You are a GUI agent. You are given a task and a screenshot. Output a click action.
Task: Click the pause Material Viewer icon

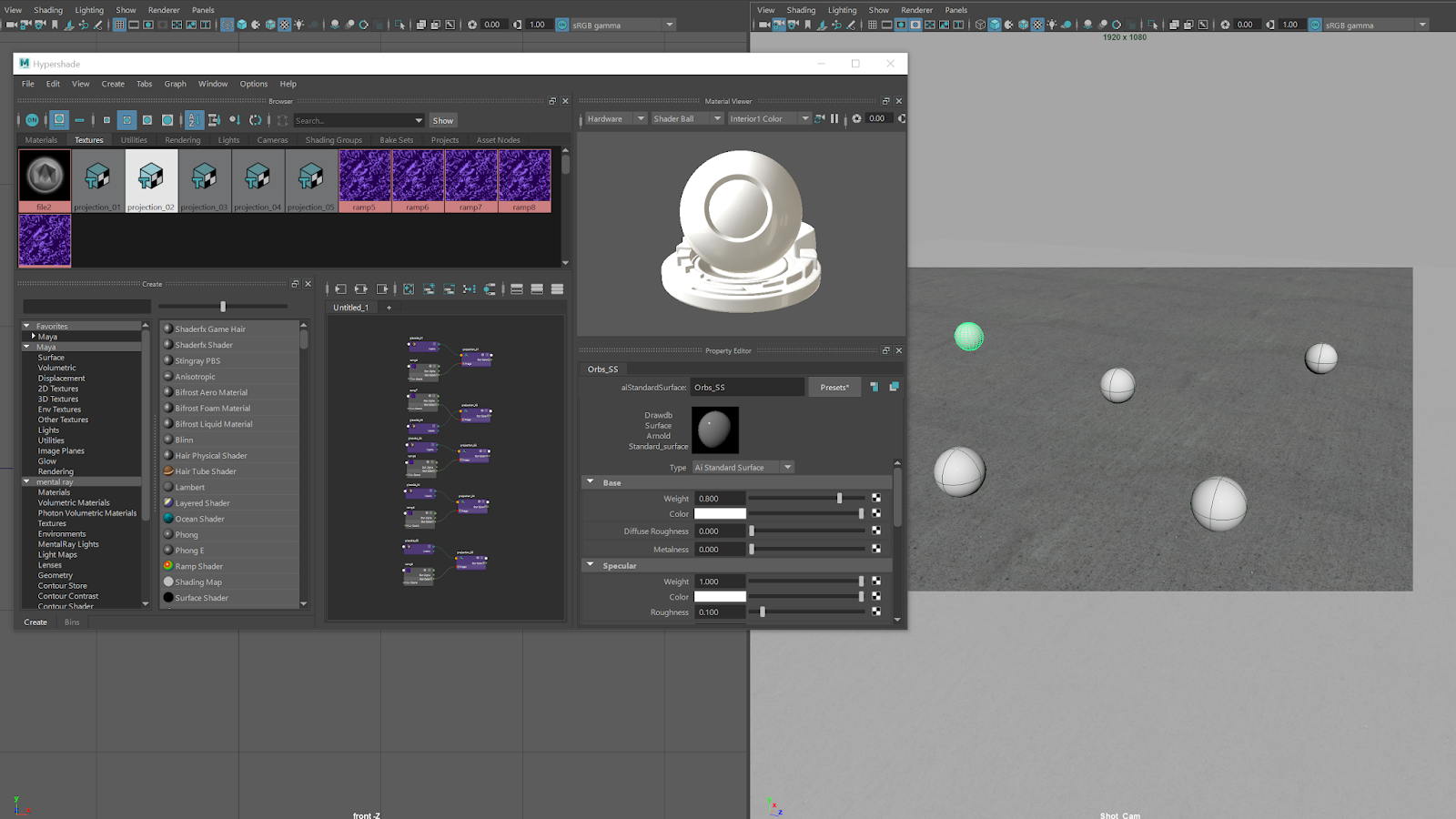tap(834, 118)
